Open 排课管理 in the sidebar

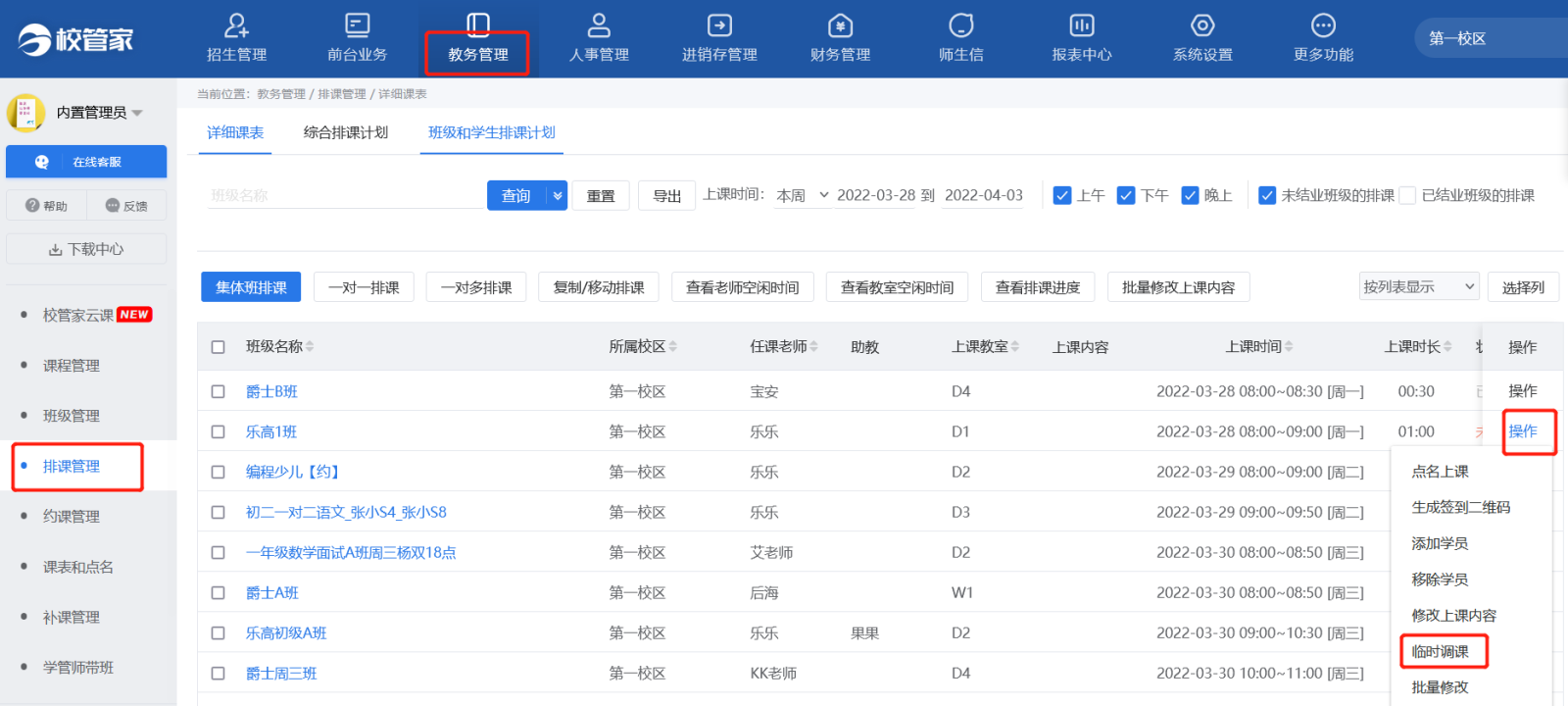[x=72, y=466]
